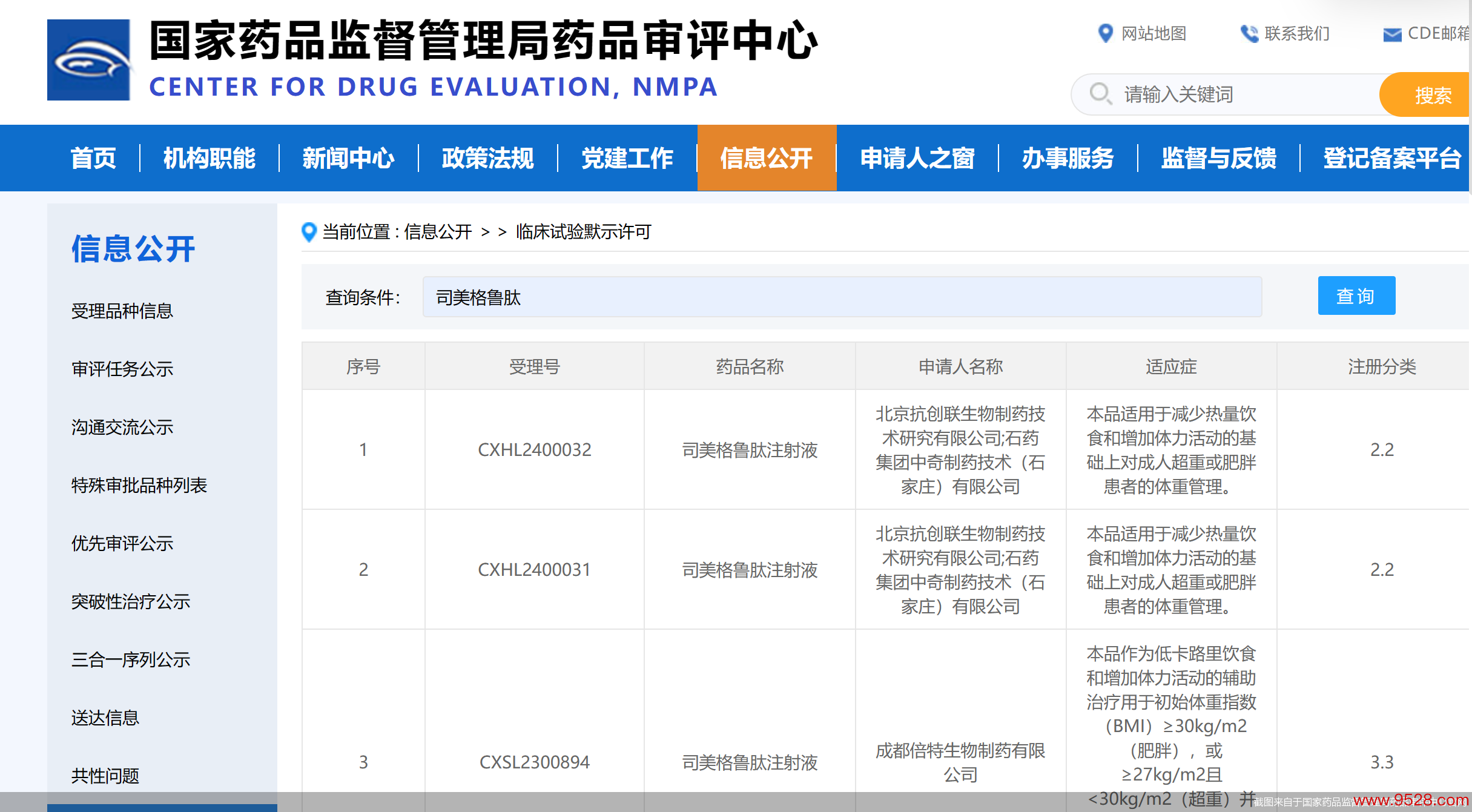Viewport: 1472px width, 812px height.
Task: Open 党建工作 navigation item
Action: 627,158
